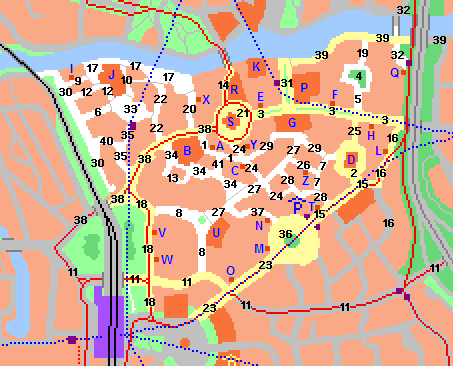Image resolution: width=453 pixels, height=366 pixels.
Task: Select the large building labeled B
Action: (187, 151)
